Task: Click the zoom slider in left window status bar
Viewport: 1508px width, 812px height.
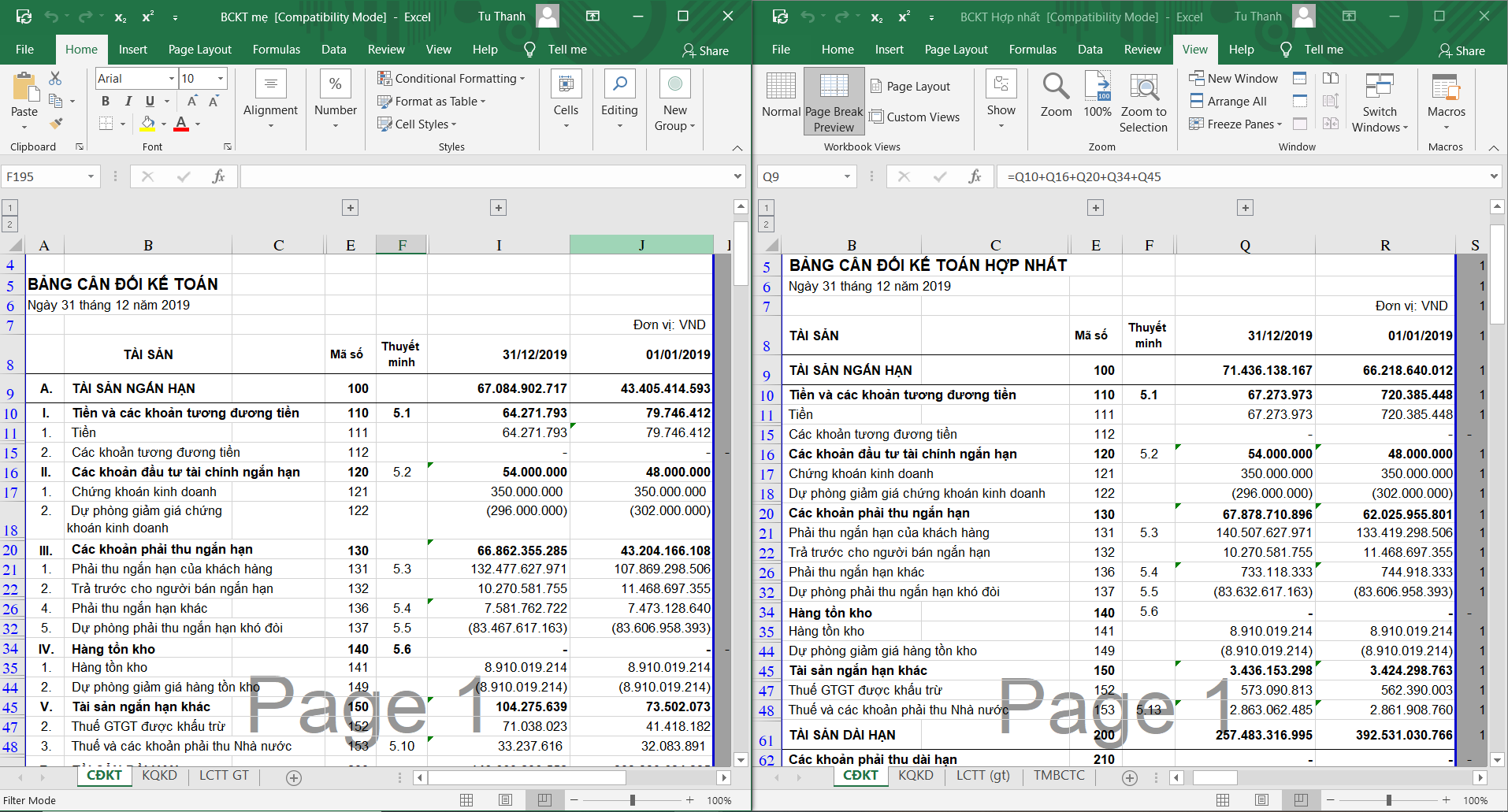Action: tap(632, 800)
